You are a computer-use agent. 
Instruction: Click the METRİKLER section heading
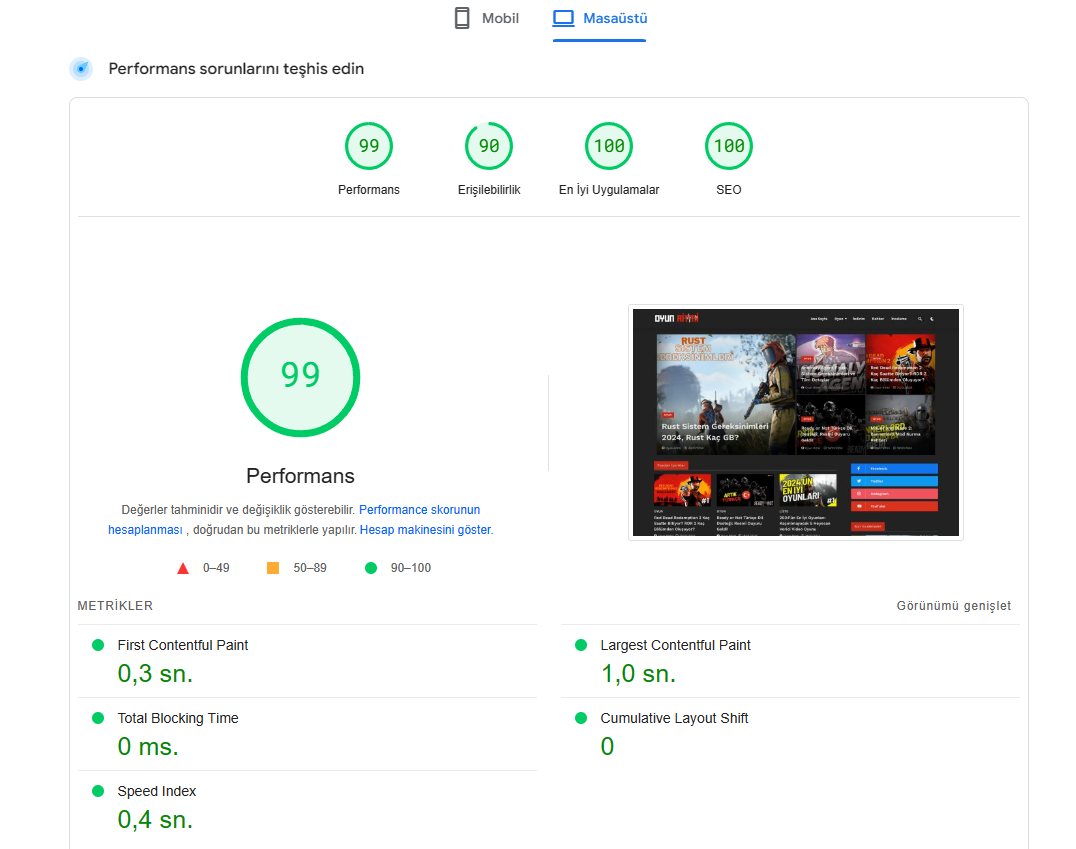tap(115, 605)
